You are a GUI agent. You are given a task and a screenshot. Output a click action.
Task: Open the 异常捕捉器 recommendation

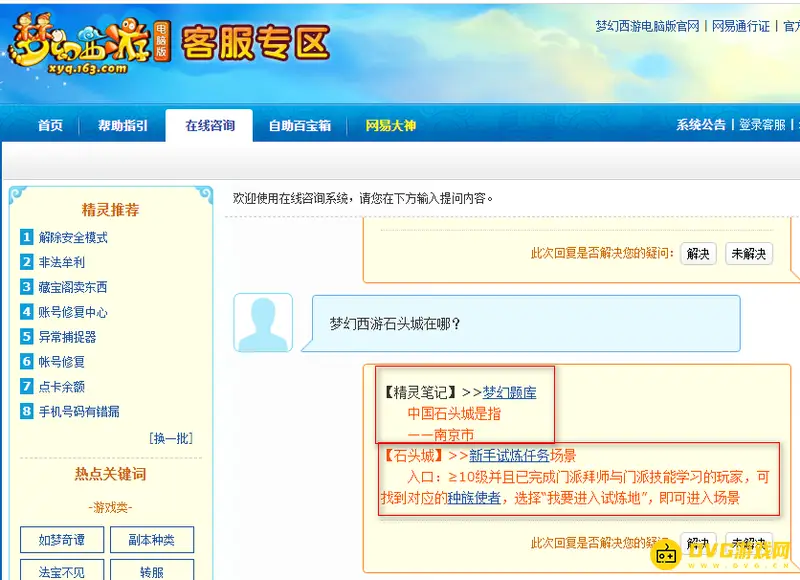click(67, 337)
